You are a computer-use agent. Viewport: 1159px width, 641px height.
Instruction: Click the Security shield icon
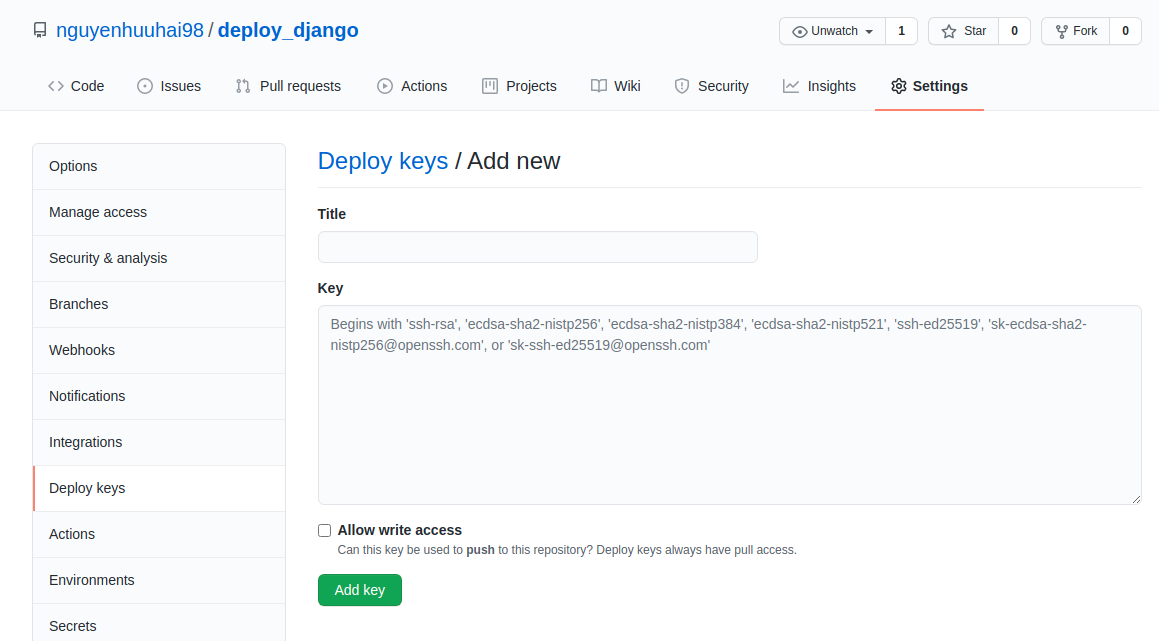682,86
